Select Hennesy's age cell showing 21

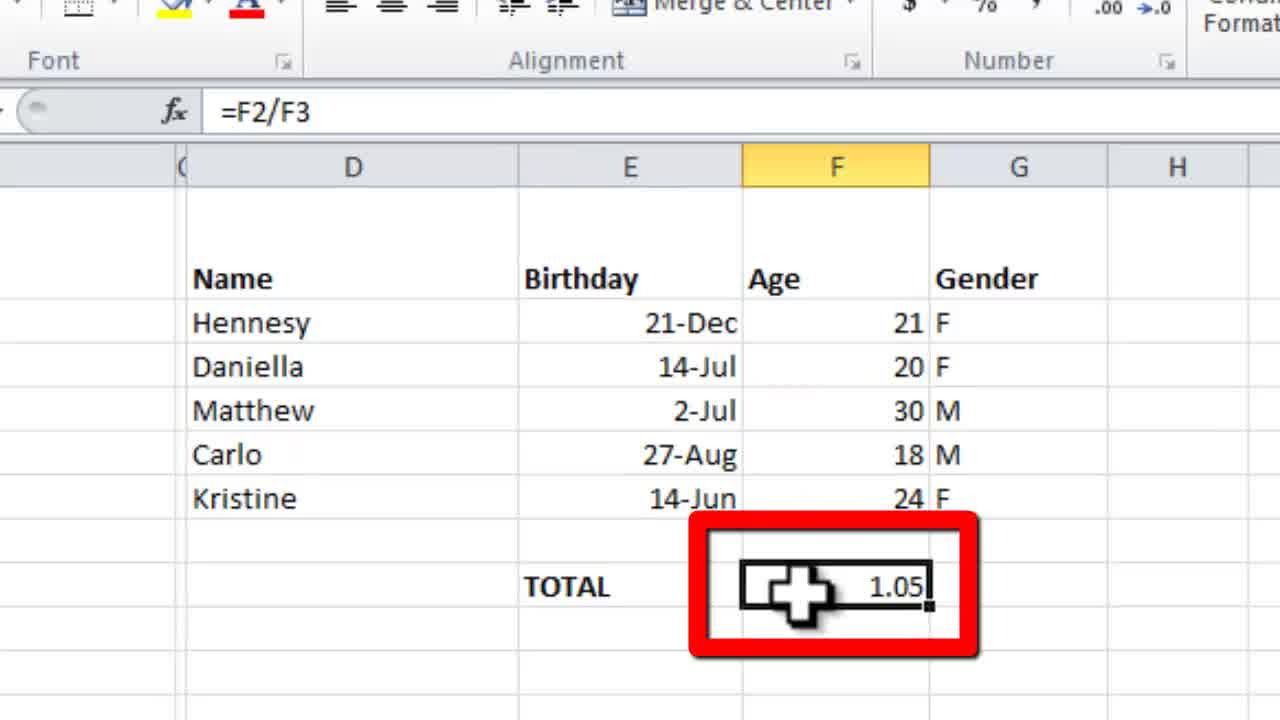(836, 322)
